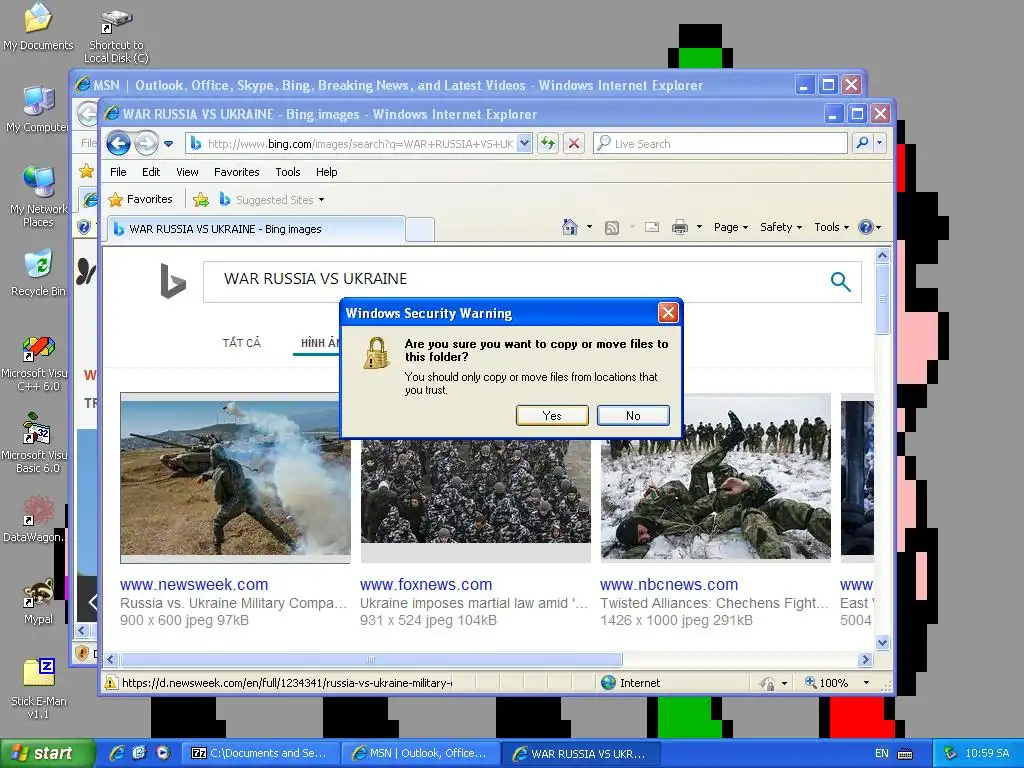Click the horizontal scrollbar right arrow
1024x768 pixels.
click(x=866, y=660)
